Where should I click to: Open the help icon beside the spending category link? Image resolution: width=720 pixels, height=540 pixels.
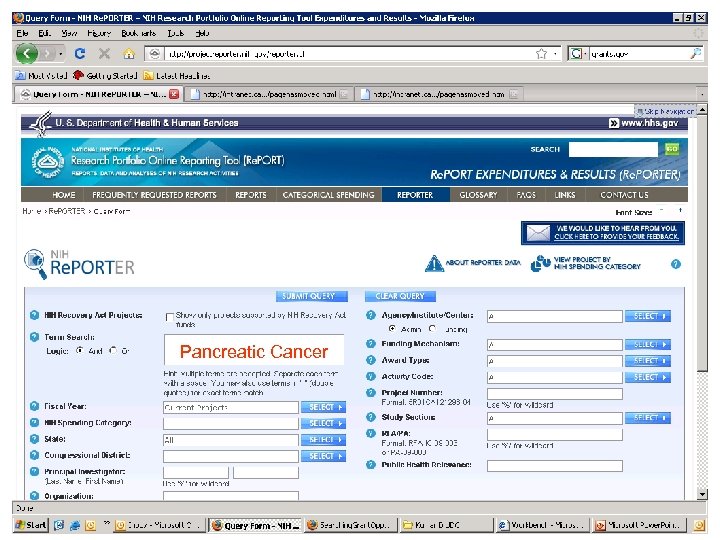(x=675, y=264)
